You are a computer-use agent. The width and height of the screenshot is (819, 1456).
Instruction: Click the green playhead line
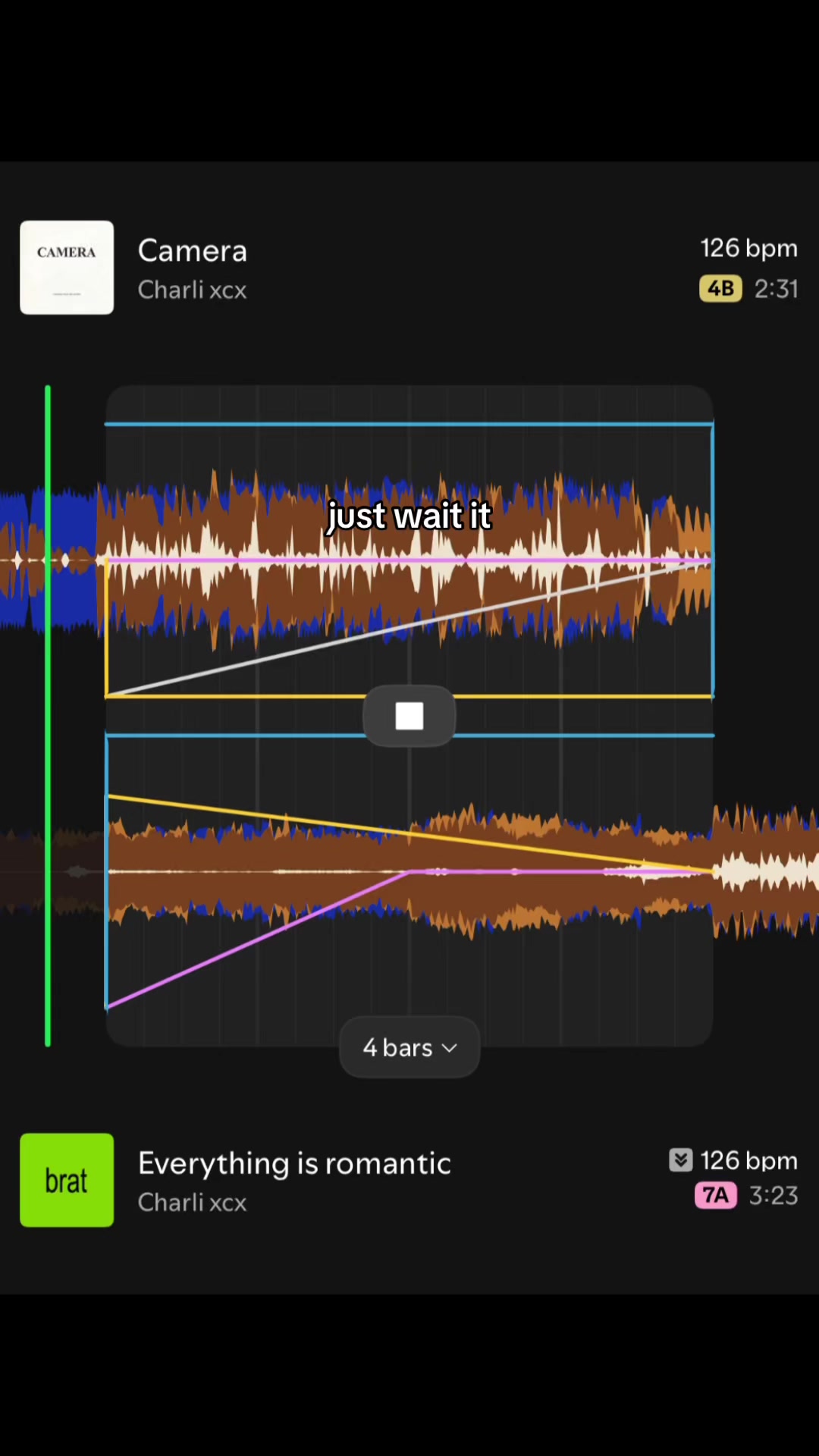pyautogui.click(x=48, y=717)
